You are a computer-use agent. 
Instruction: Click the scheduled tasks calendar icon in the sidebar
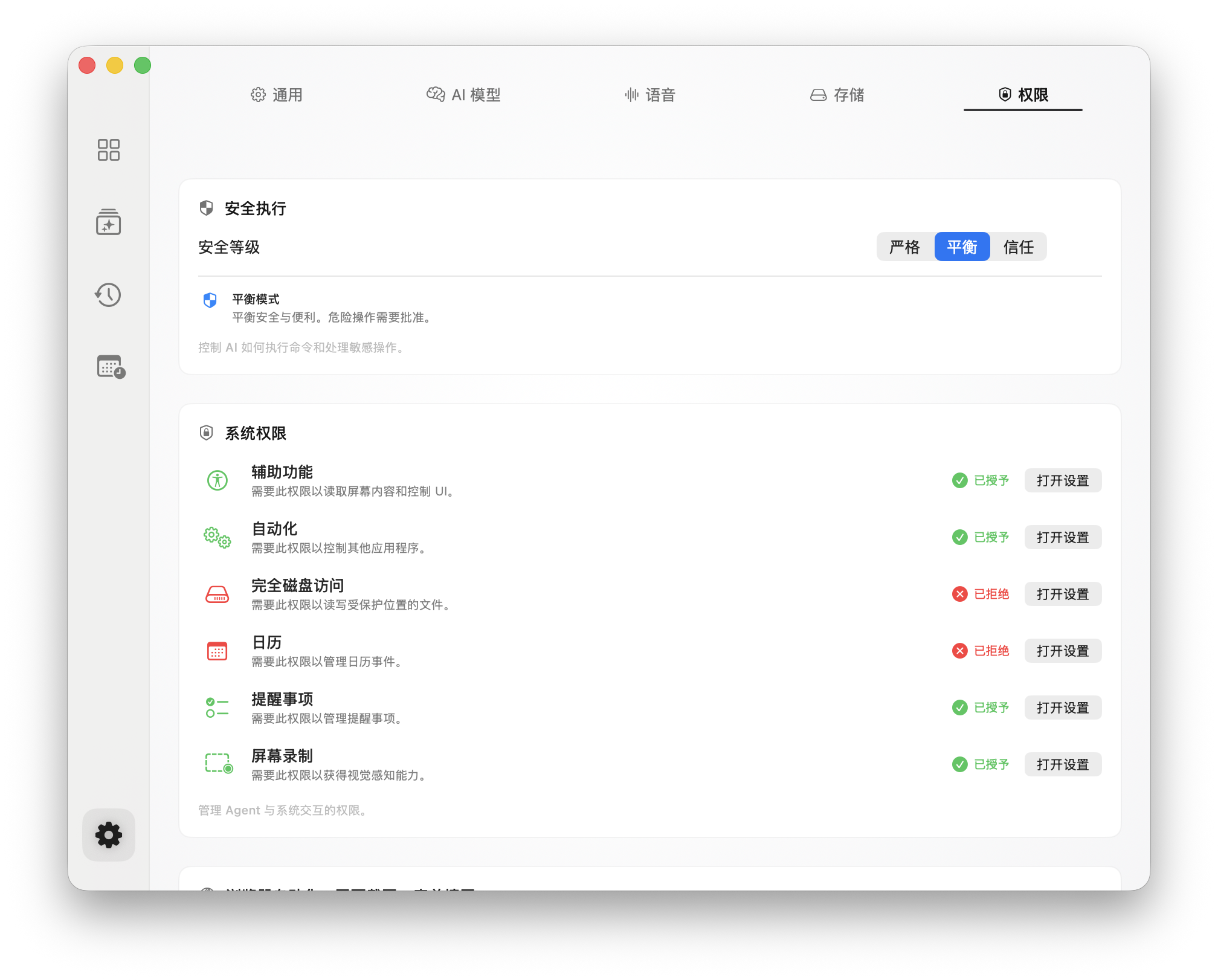[109, 367]
